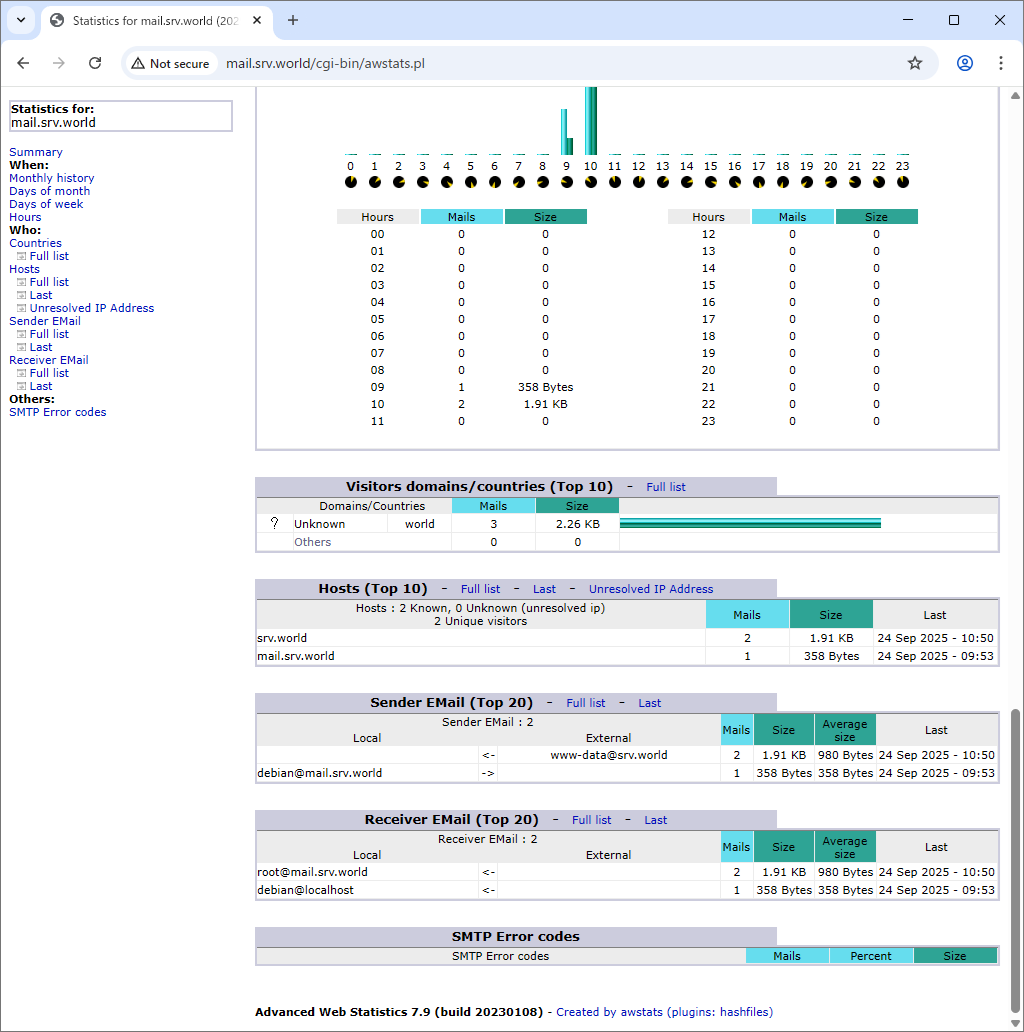This screenshot has height=1032, width=1024.
Task: Select the Statistics for mail.srv.world tab
Action: 155,20
